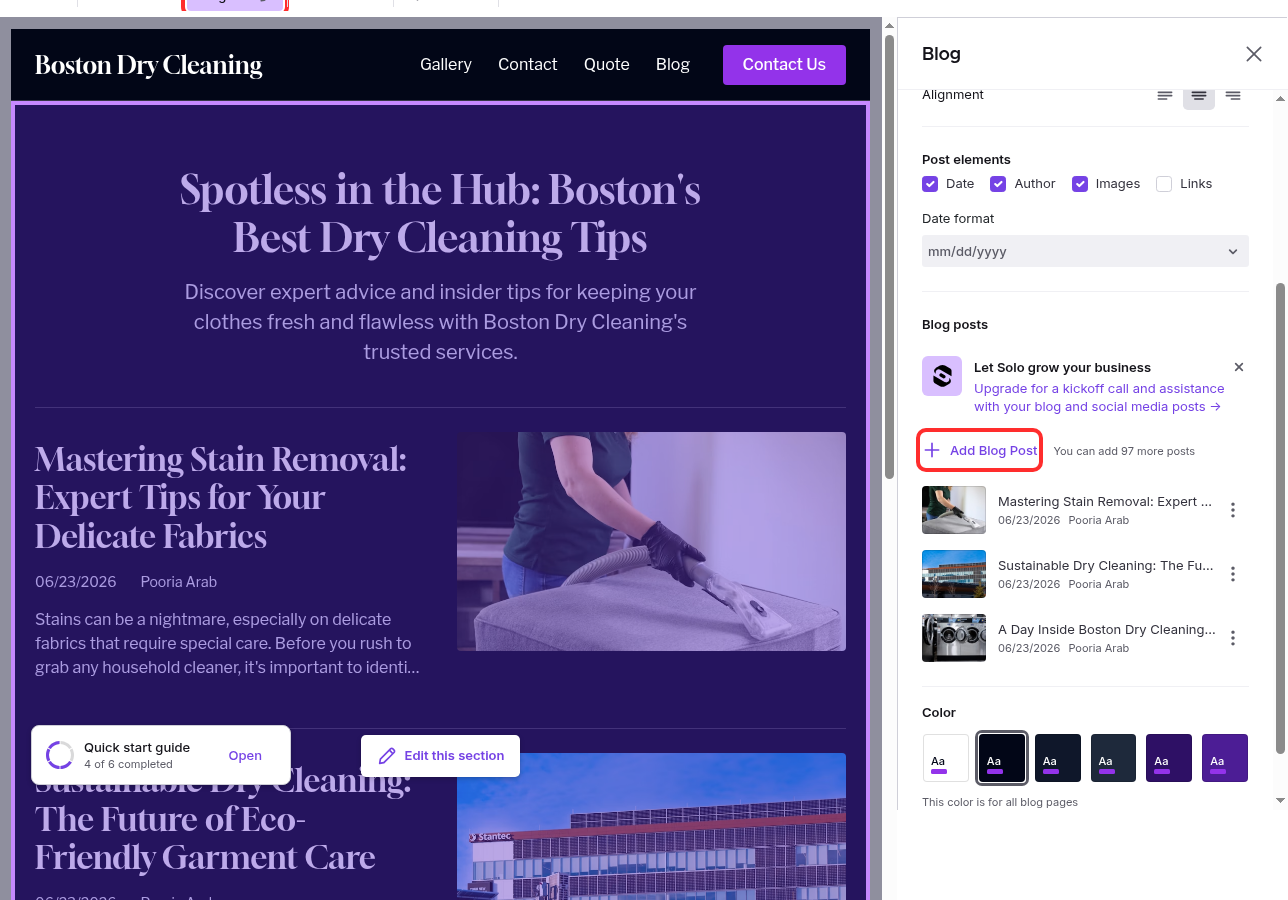Select Mastering Stain Removal post thumbnail in panel
The width and height of the screenshot is (1288, 900).
pos(954,510)
